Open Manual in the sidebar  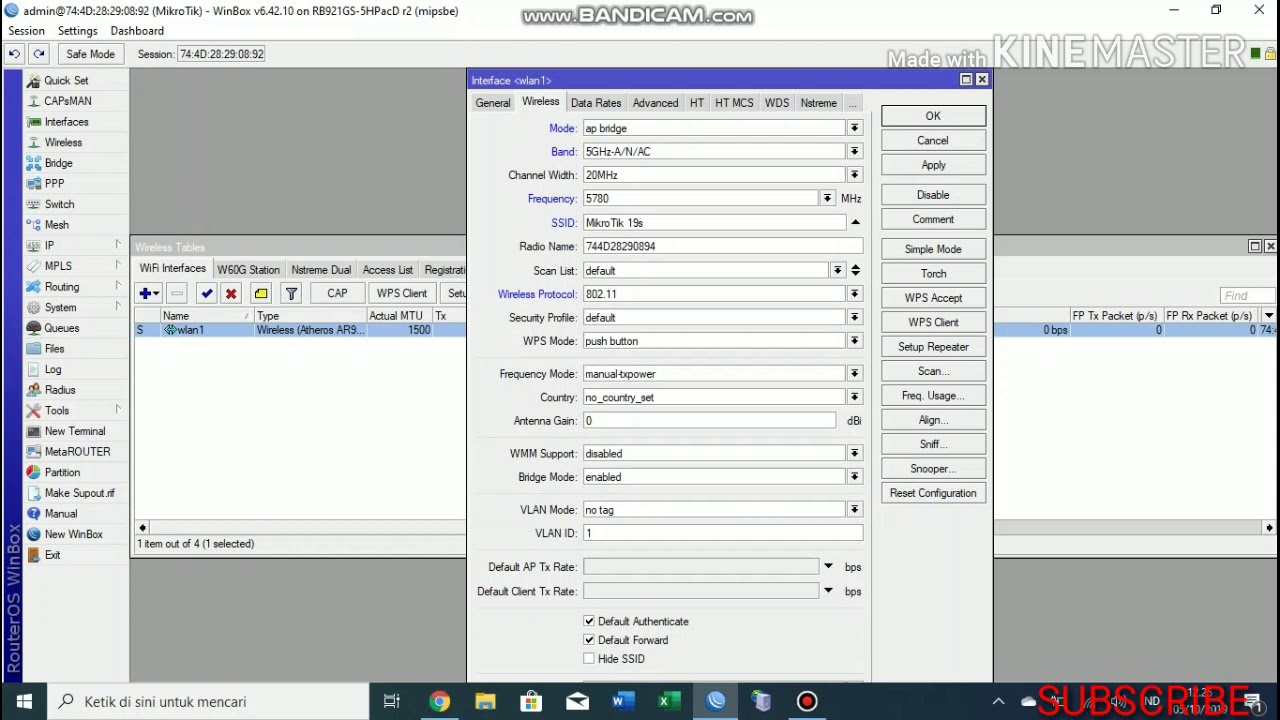(60, 514)
